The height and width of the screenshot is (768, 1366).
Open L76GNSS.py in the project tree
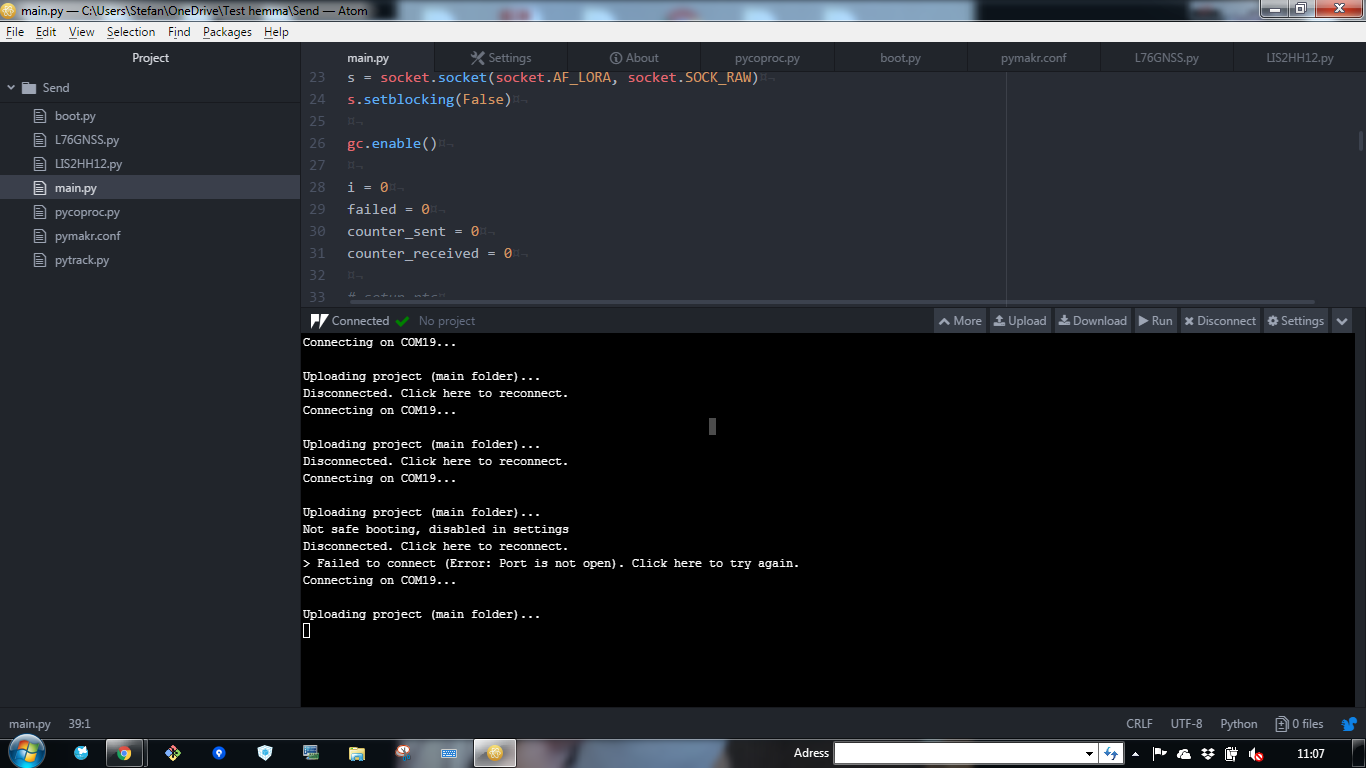pyautogui.click(x=87, y=140)
